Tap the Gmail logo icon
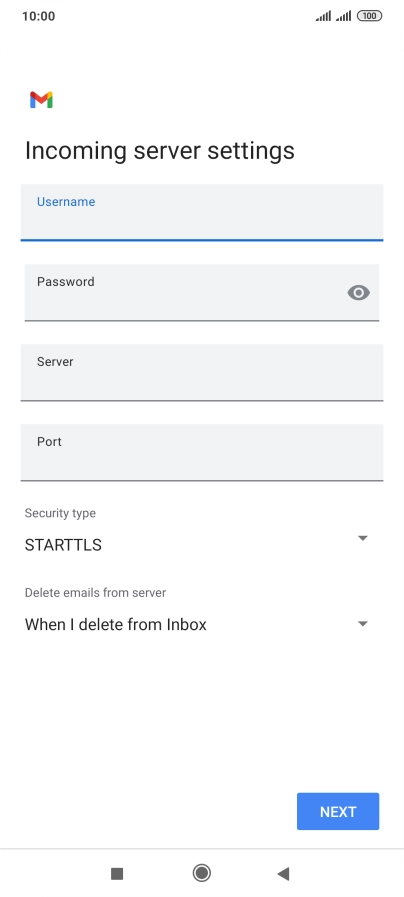404x897 pixels. (x=41, y=100)
